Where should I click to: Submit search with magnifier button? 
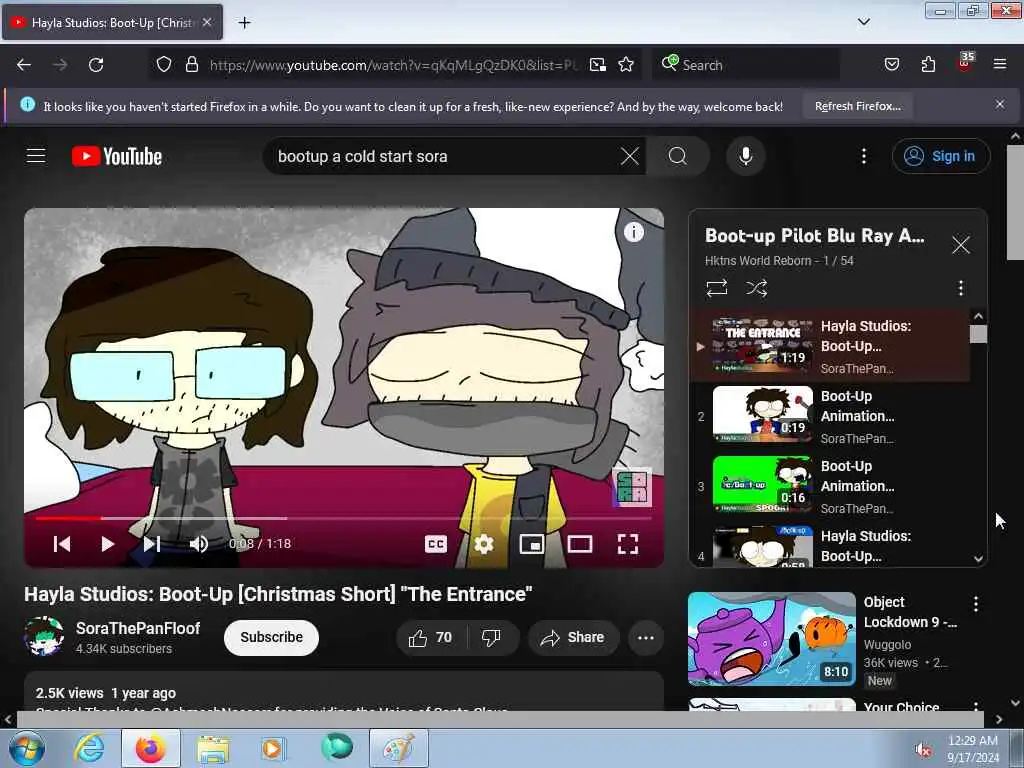point(678,156)
